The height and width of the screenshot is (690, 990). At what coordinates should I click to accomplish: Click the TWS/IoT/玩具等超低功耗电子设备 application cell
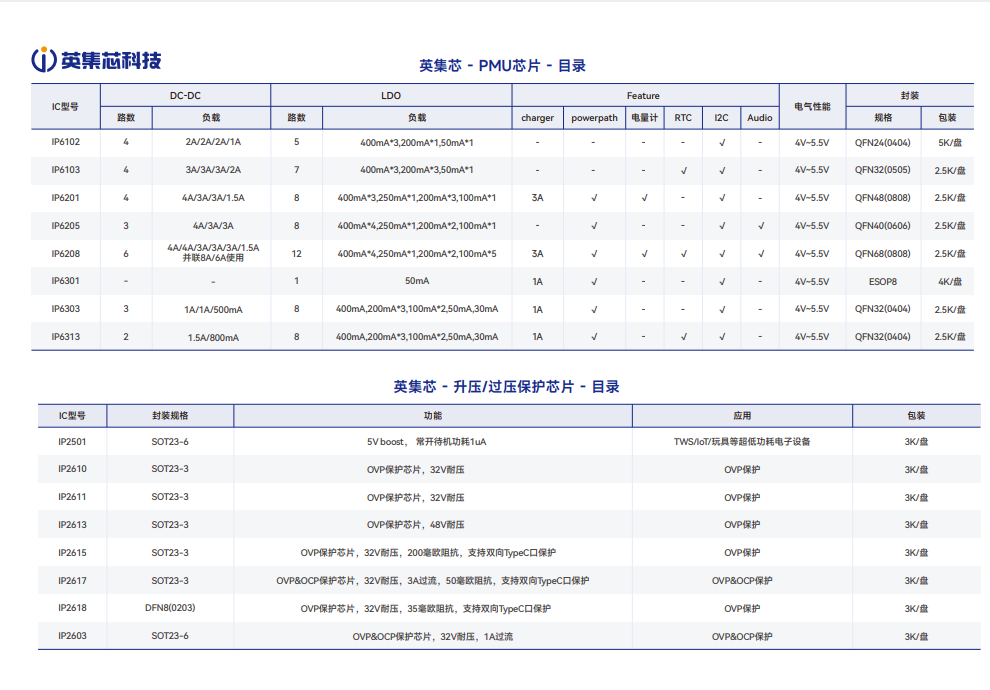[742, 442]
